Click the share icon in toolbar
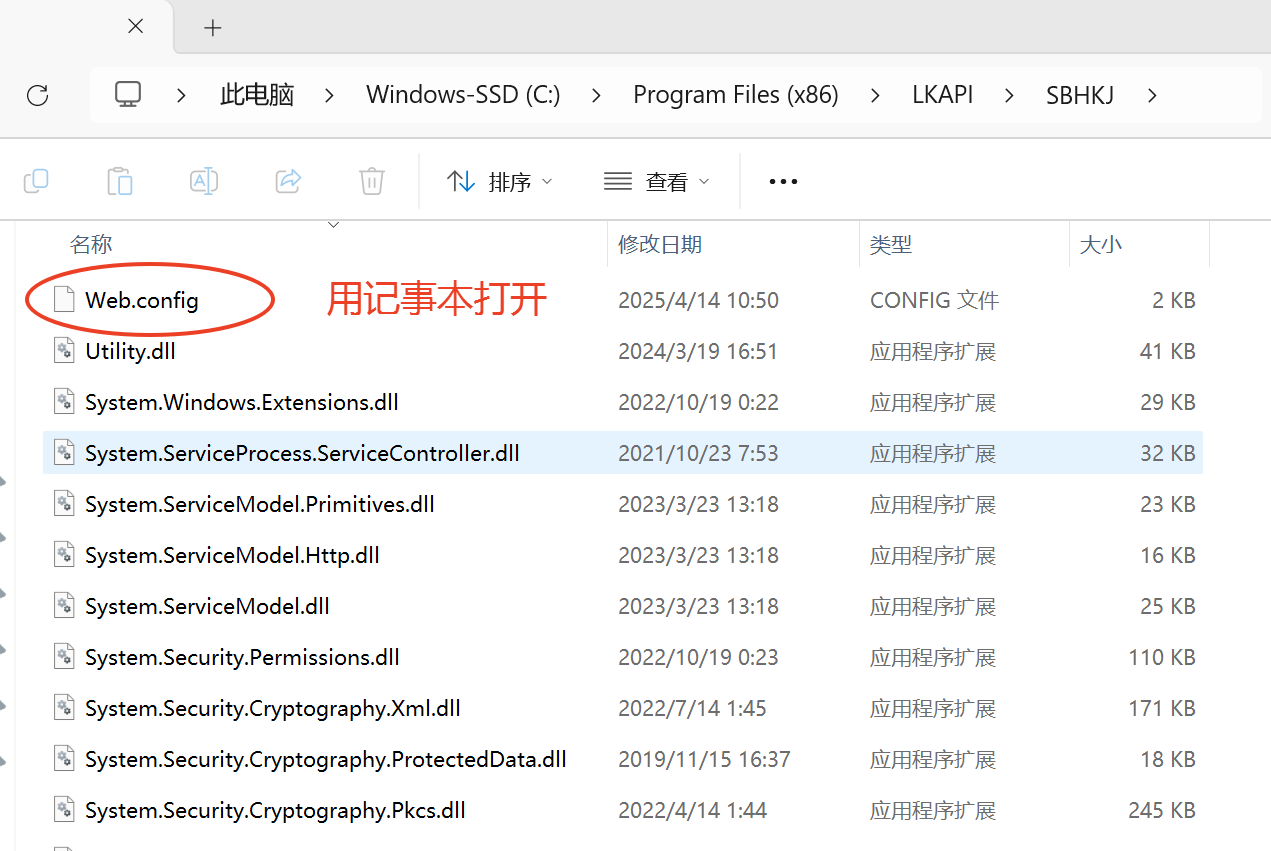The image size is (1271, 851). [288, 181]
